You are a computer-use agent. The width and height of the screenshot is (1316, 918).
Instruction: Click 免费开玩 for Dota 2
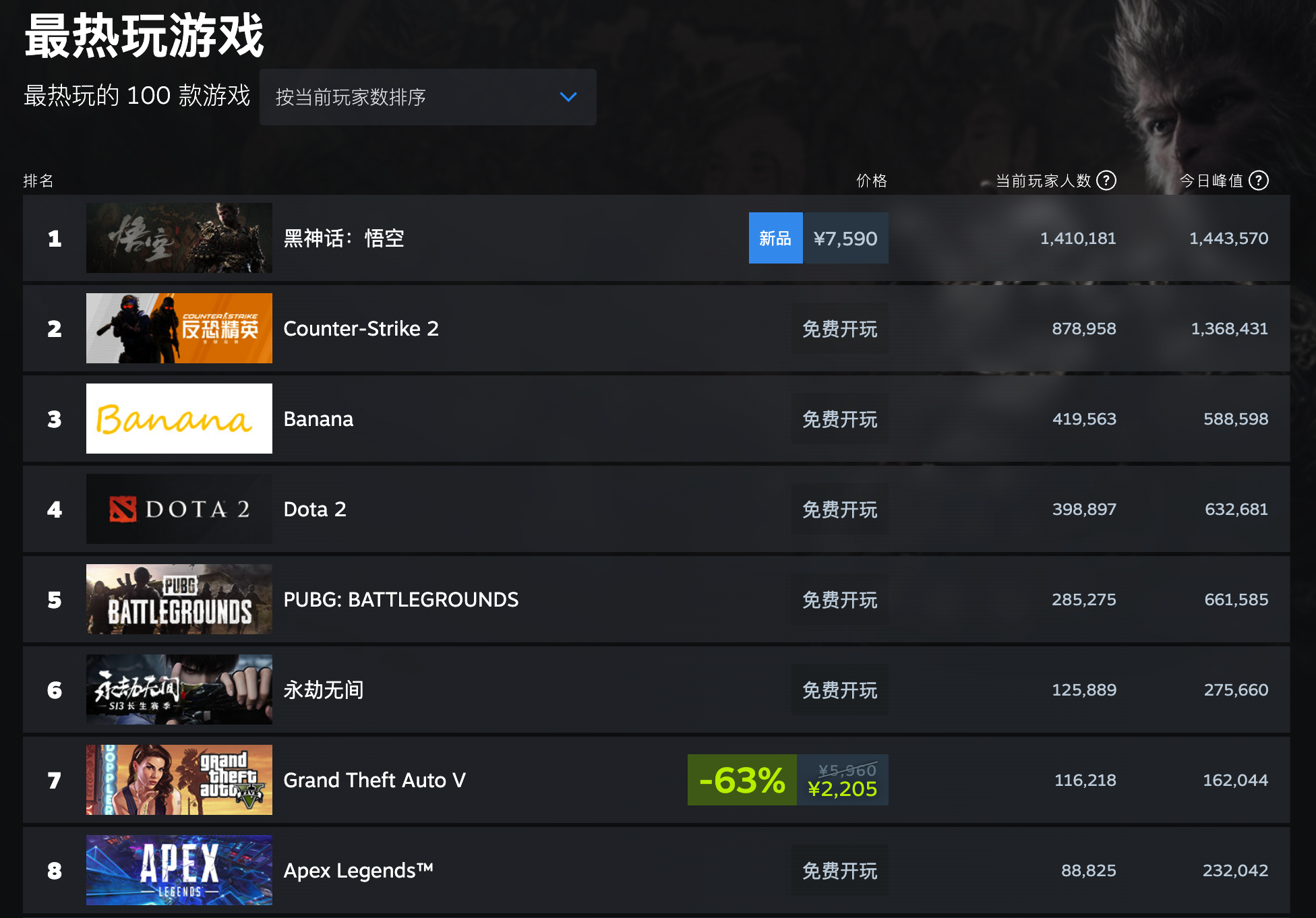[839, 509]
